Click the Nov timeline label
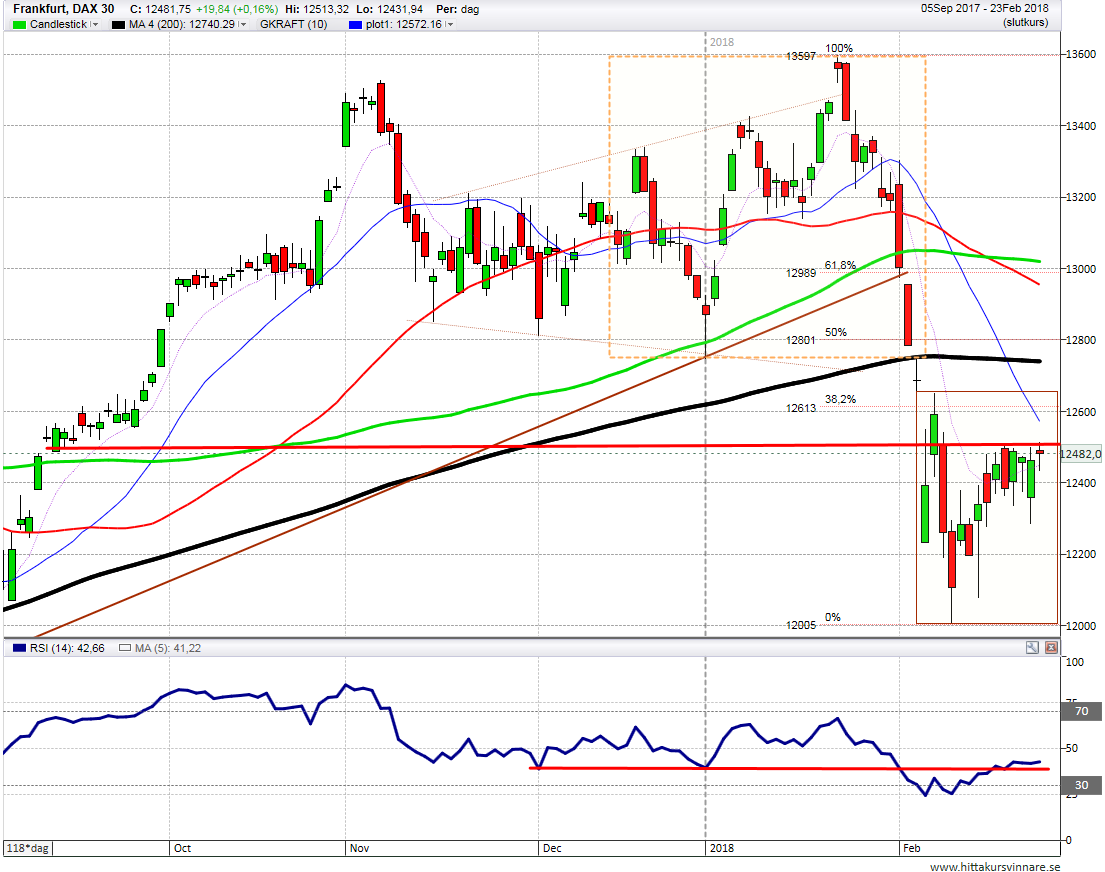Image resolution: width=1105 pixels, height=872 pixels. (x=359, y=848)
